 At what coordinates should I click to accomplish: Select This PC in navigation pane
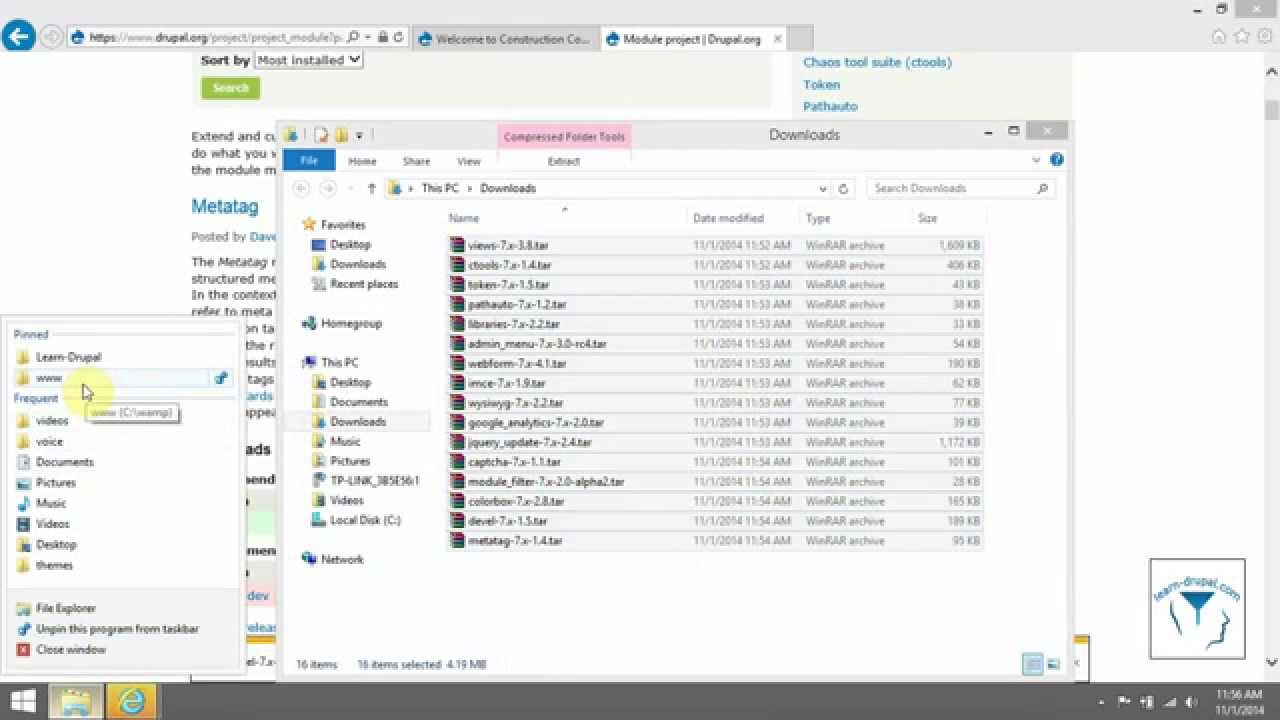[339, 362]
